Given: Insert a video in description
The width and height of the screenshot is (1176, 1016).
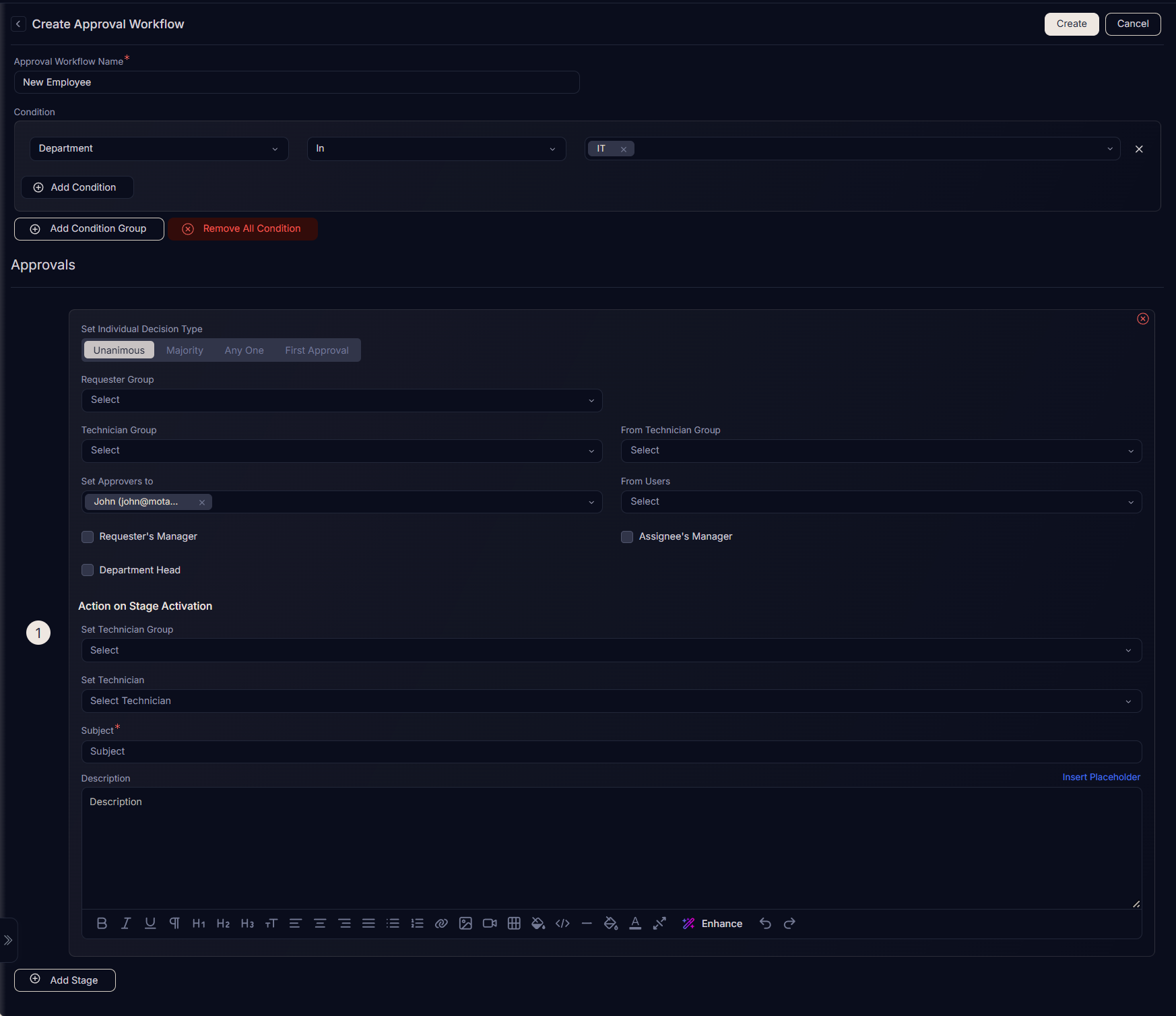Looking at the screenshot, I should pyautogui.click(x=490, y=924).
